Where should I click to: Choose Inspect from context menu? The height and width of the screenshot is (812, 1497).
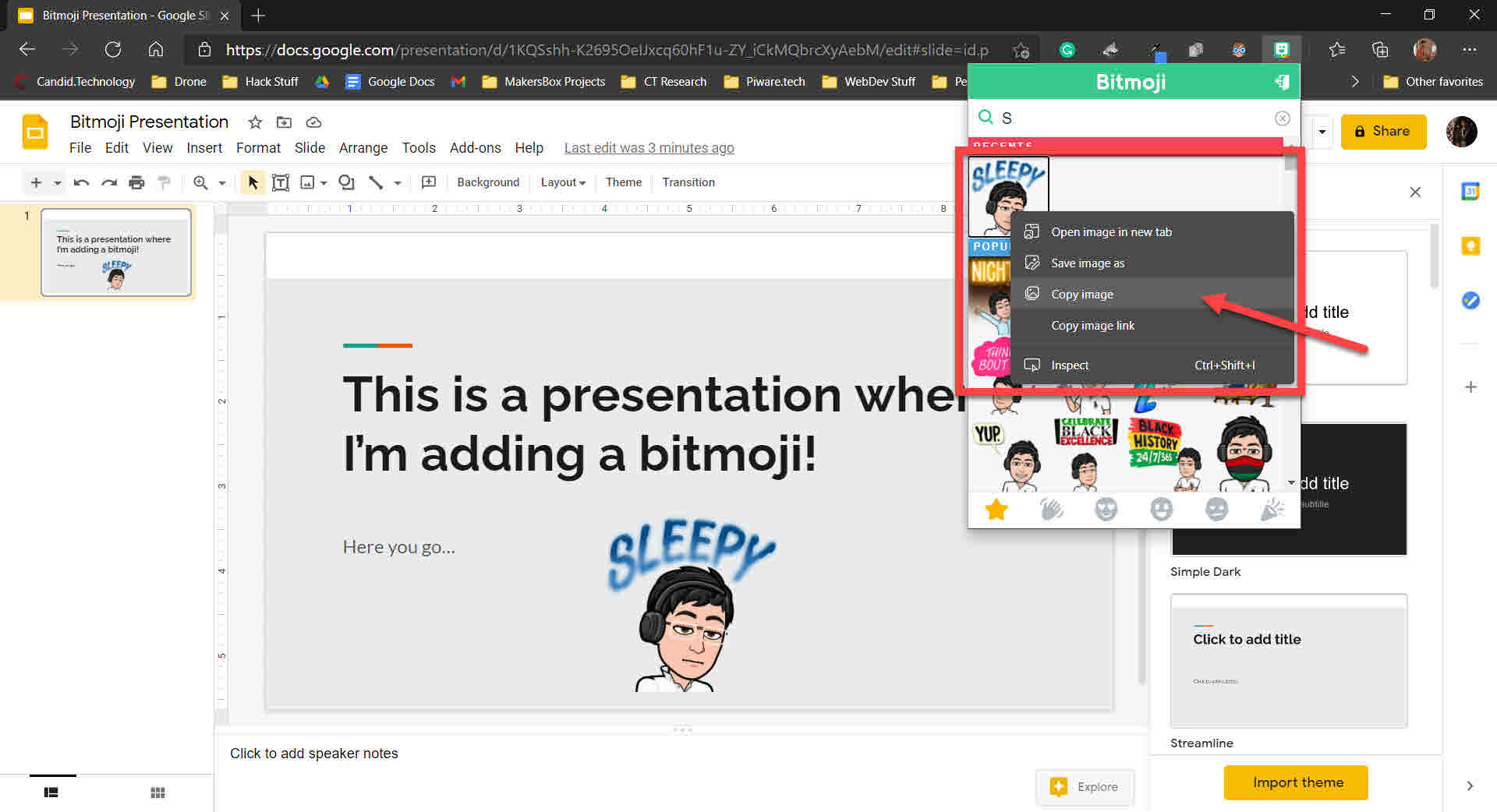tap(1152, 365)
